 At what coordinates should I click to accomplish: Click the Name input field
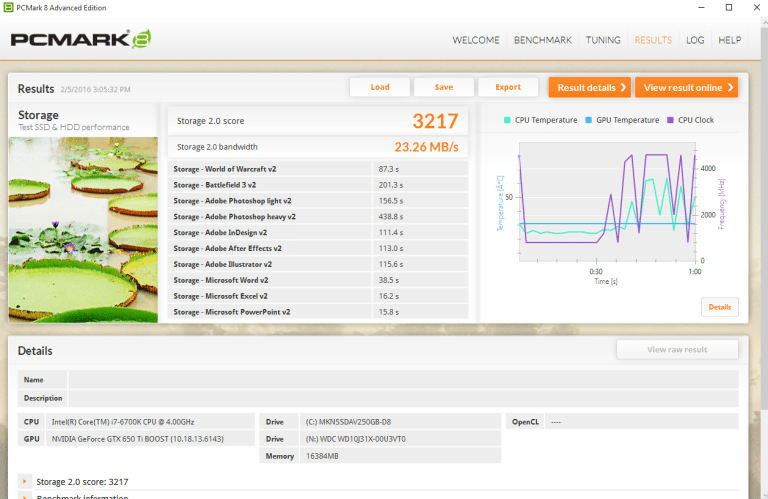pos(403,380)
